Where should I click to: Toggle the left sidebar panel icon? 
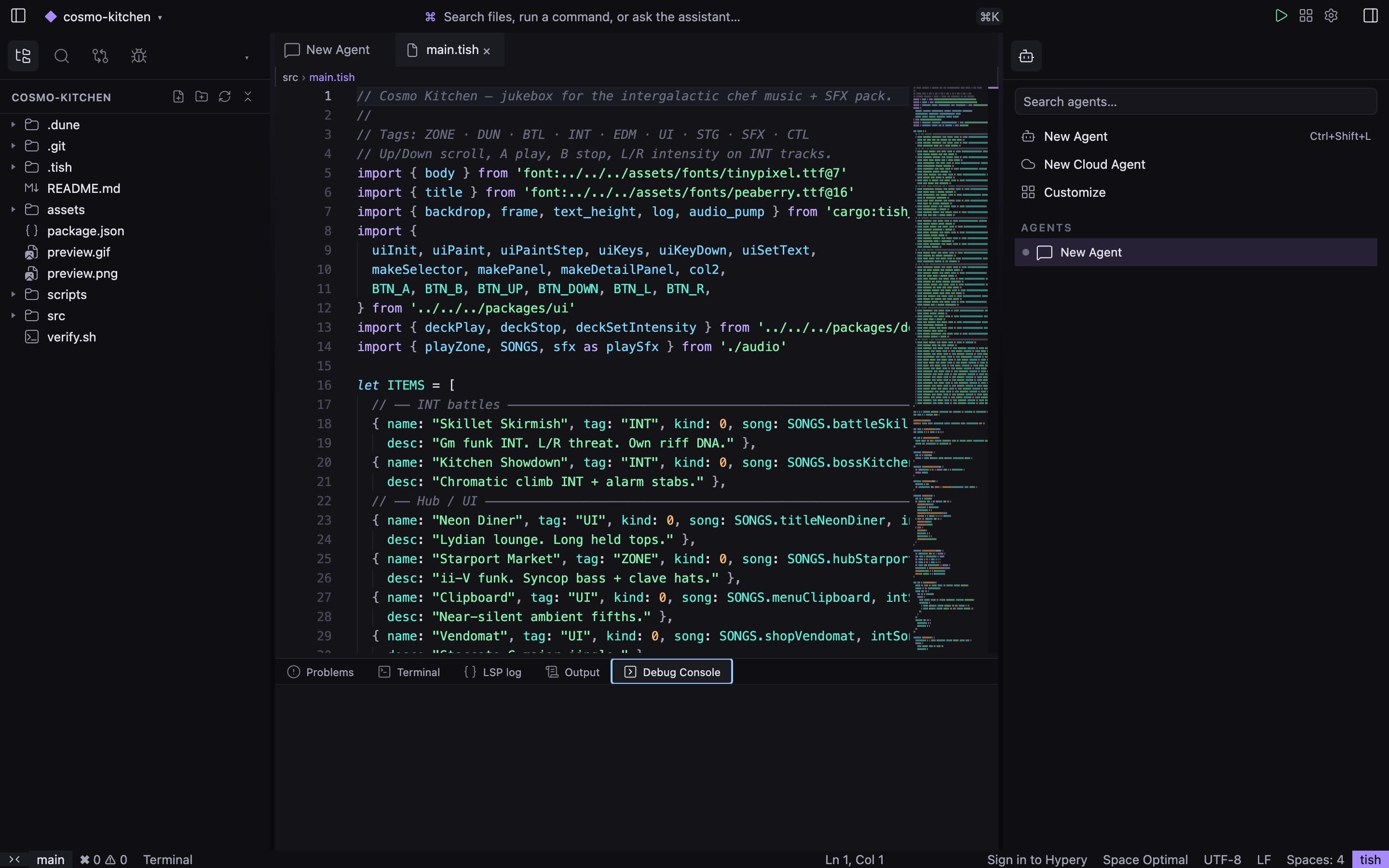(x=18, y=15)
